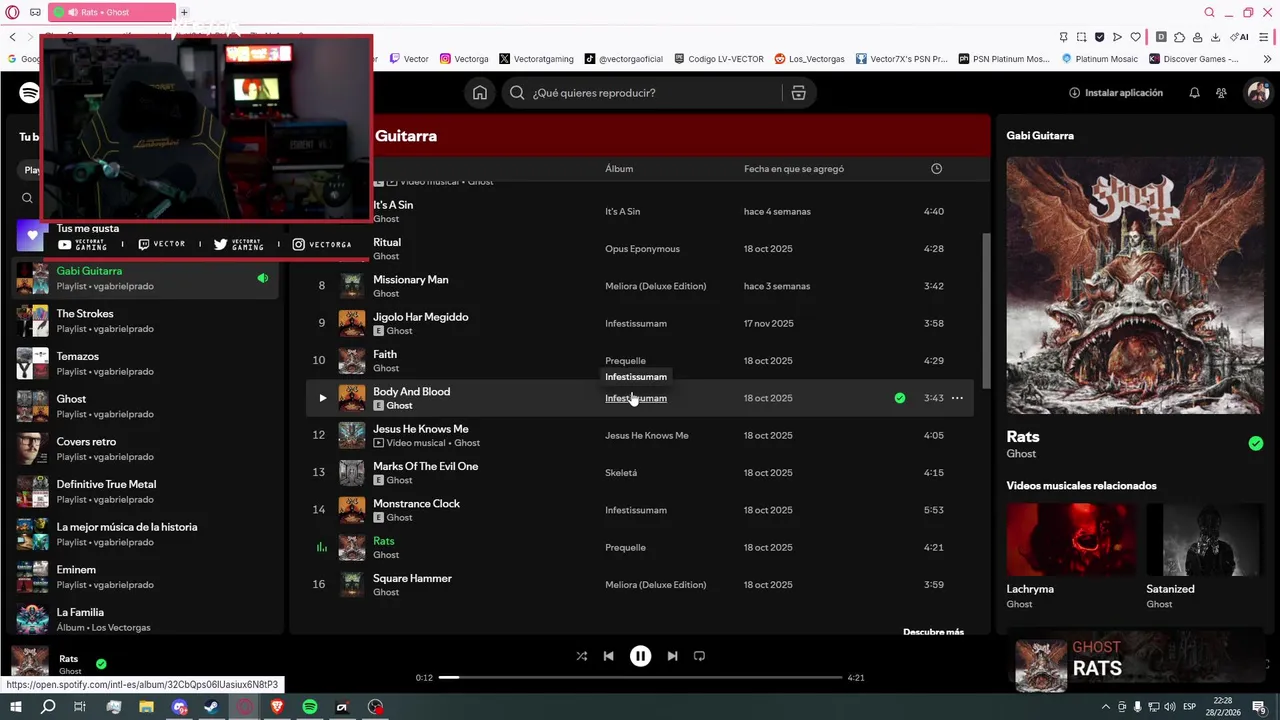The height and width of the screenshot is (720, 1280).
Task: Open the user profile avatar
Action: click(x=1257, y=93)
